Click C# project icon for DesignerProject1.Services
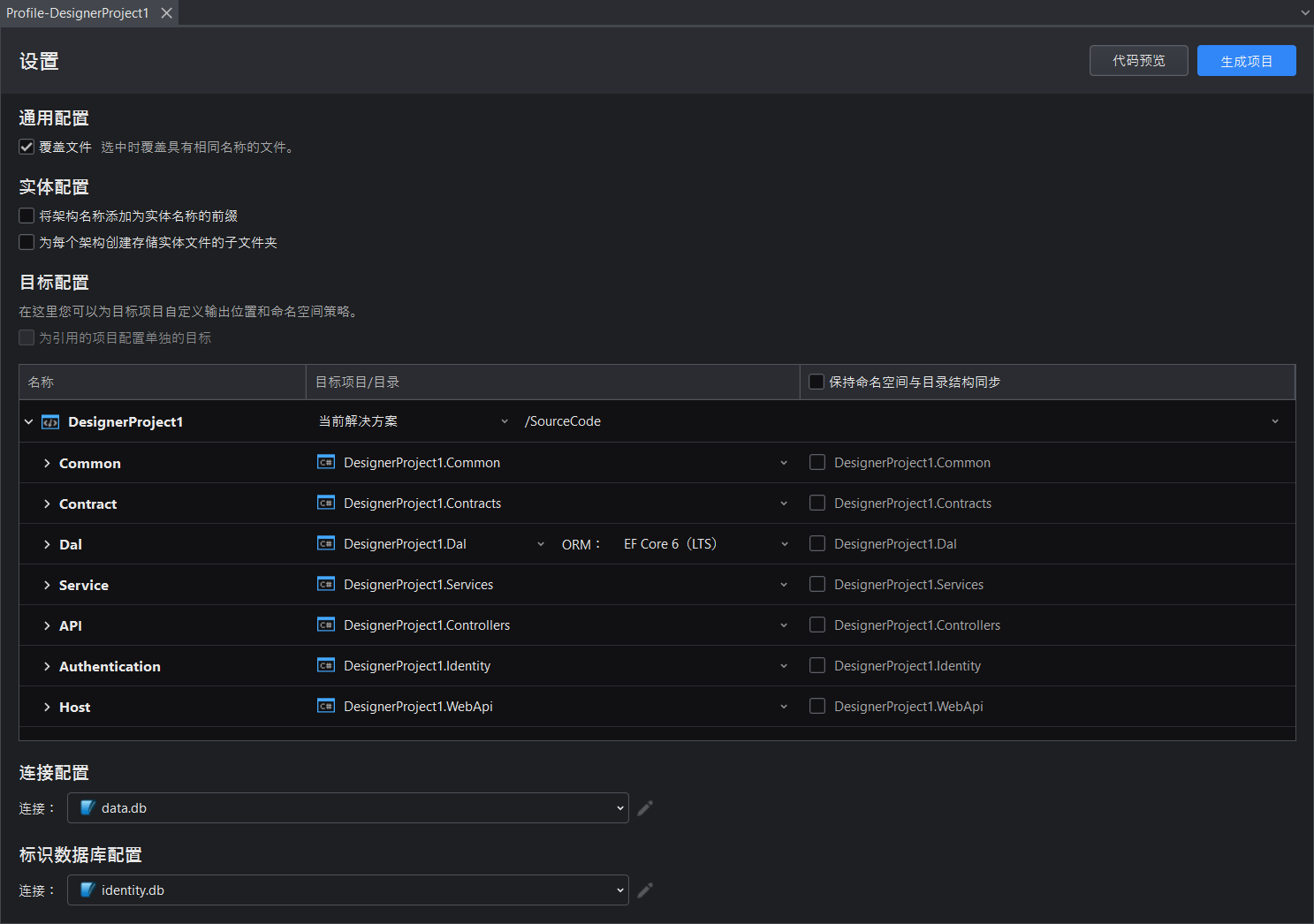This screenshot has height=924, width=1314. point(326,584)
